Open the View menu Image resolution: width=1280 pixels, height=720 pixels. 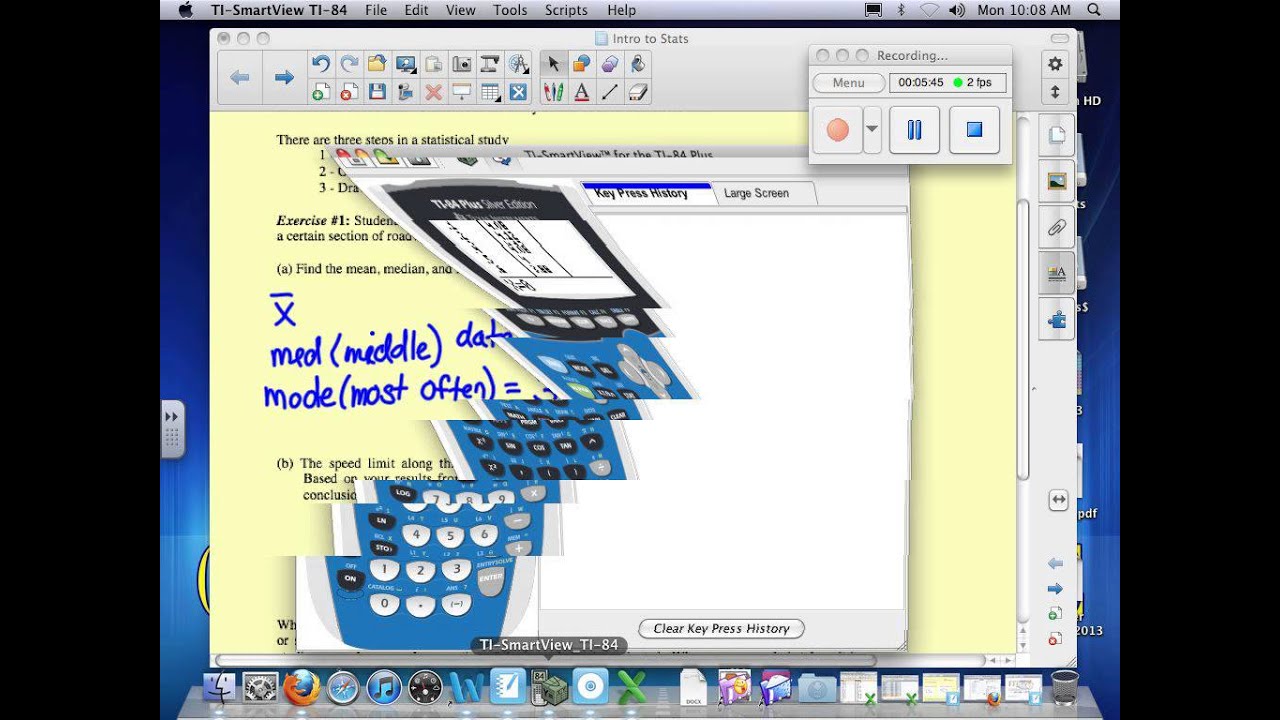pyautogui.click(x=460, y=10)
